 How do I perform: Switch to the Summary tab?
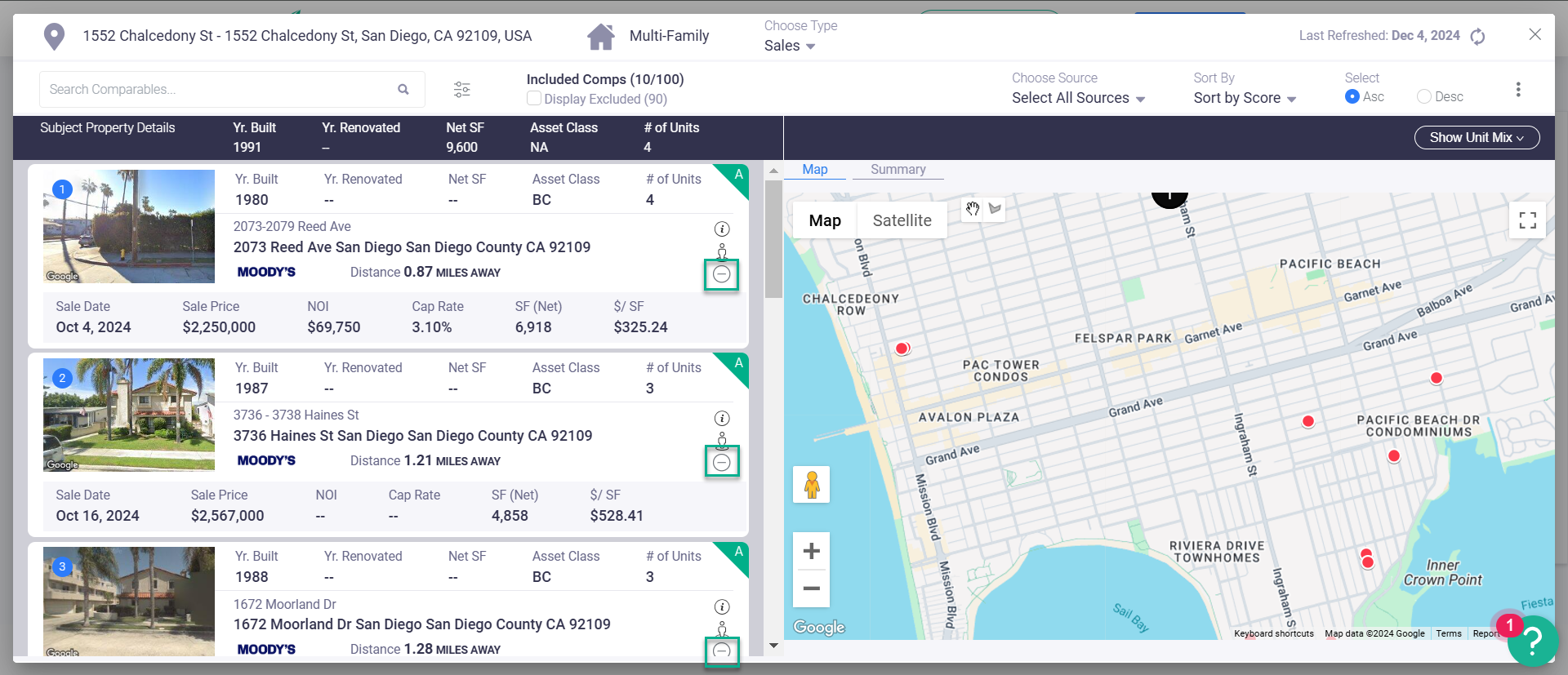[898, 170]
